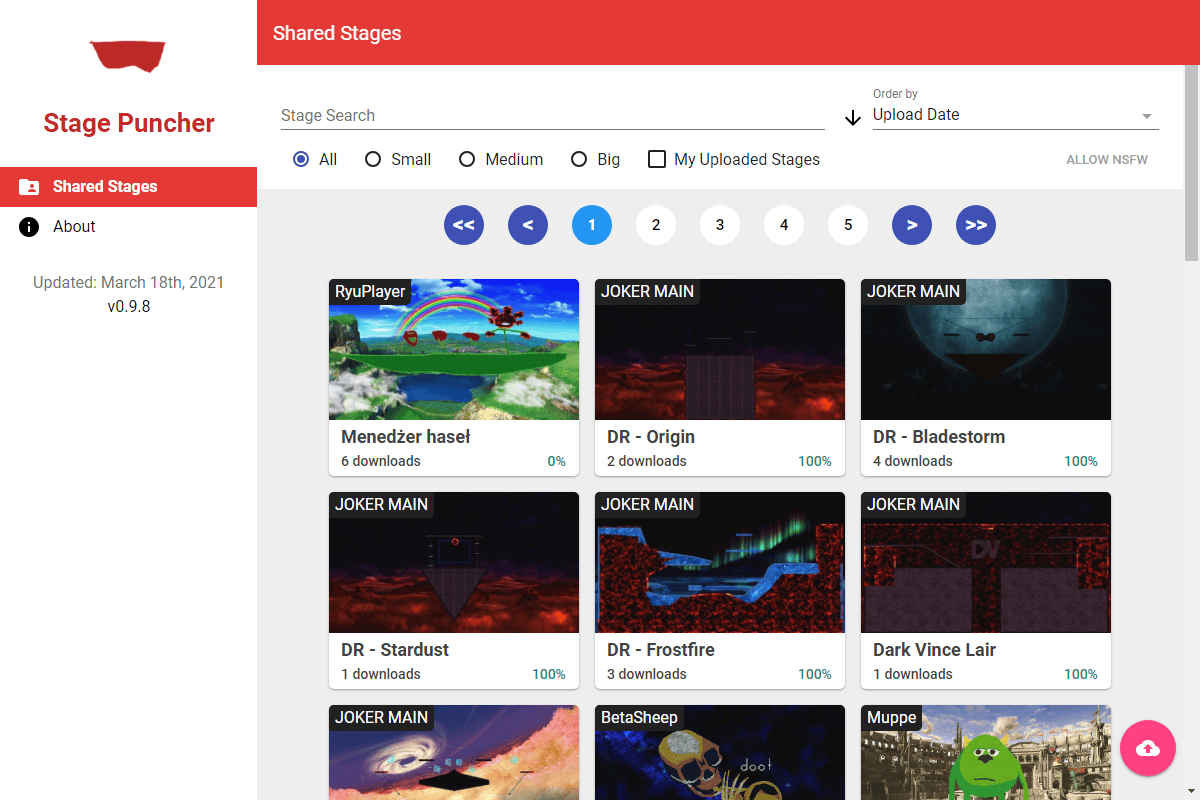
Task: Click the Stage Search input field
Action: coord(552,116)
